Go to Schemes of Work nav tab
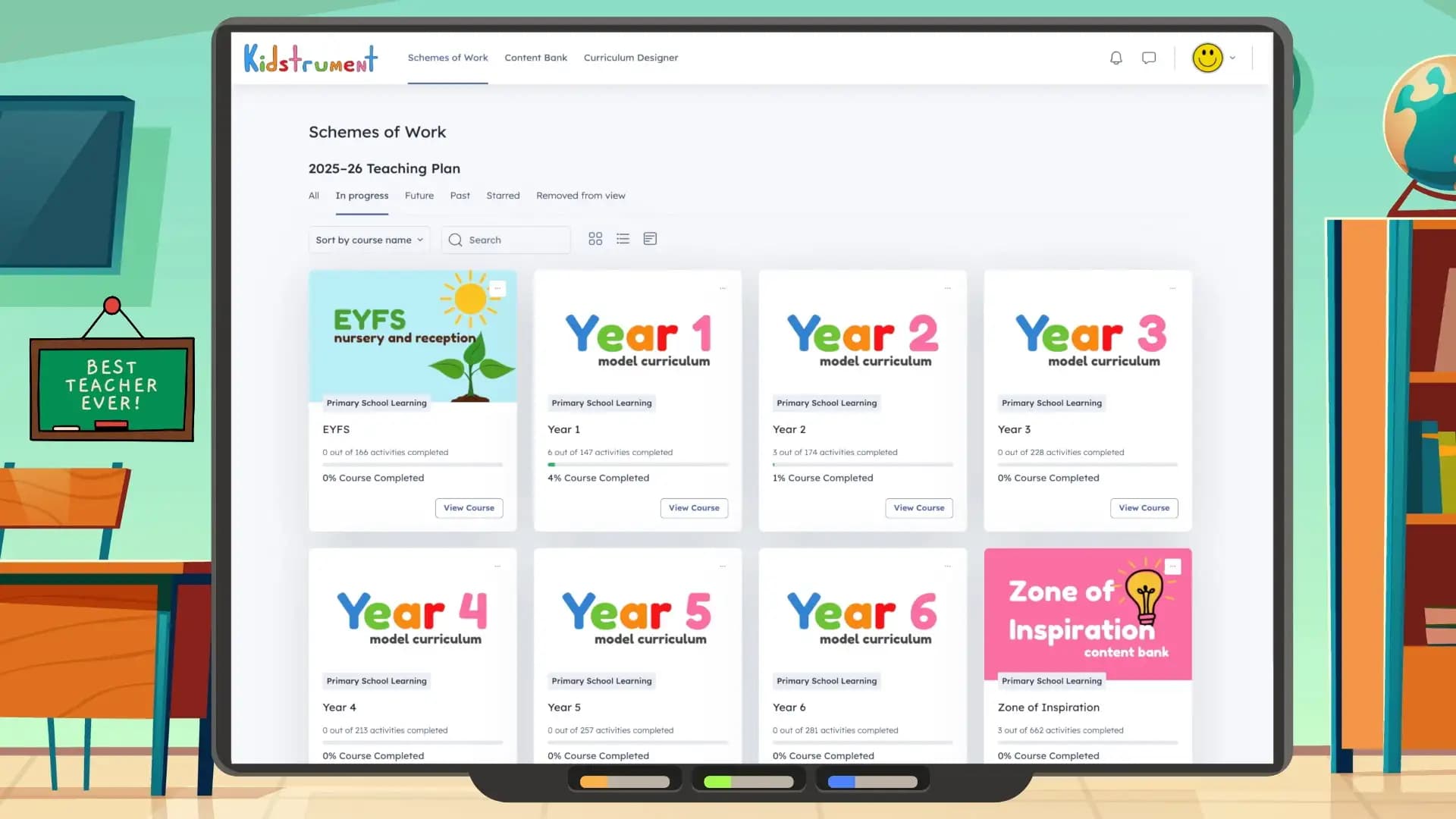Viewport: 1456px width, 819px height. click(x=447, y=58)
